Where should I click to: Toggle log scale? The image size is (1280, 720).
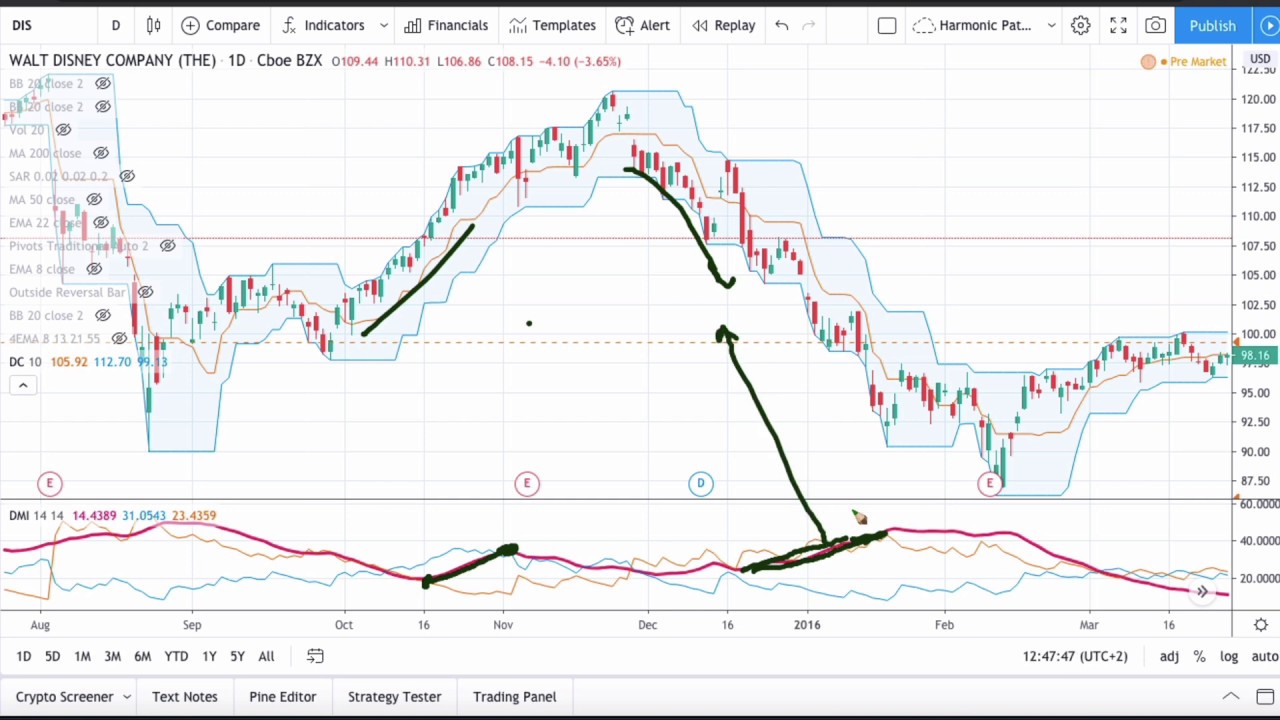point(1229,656)
